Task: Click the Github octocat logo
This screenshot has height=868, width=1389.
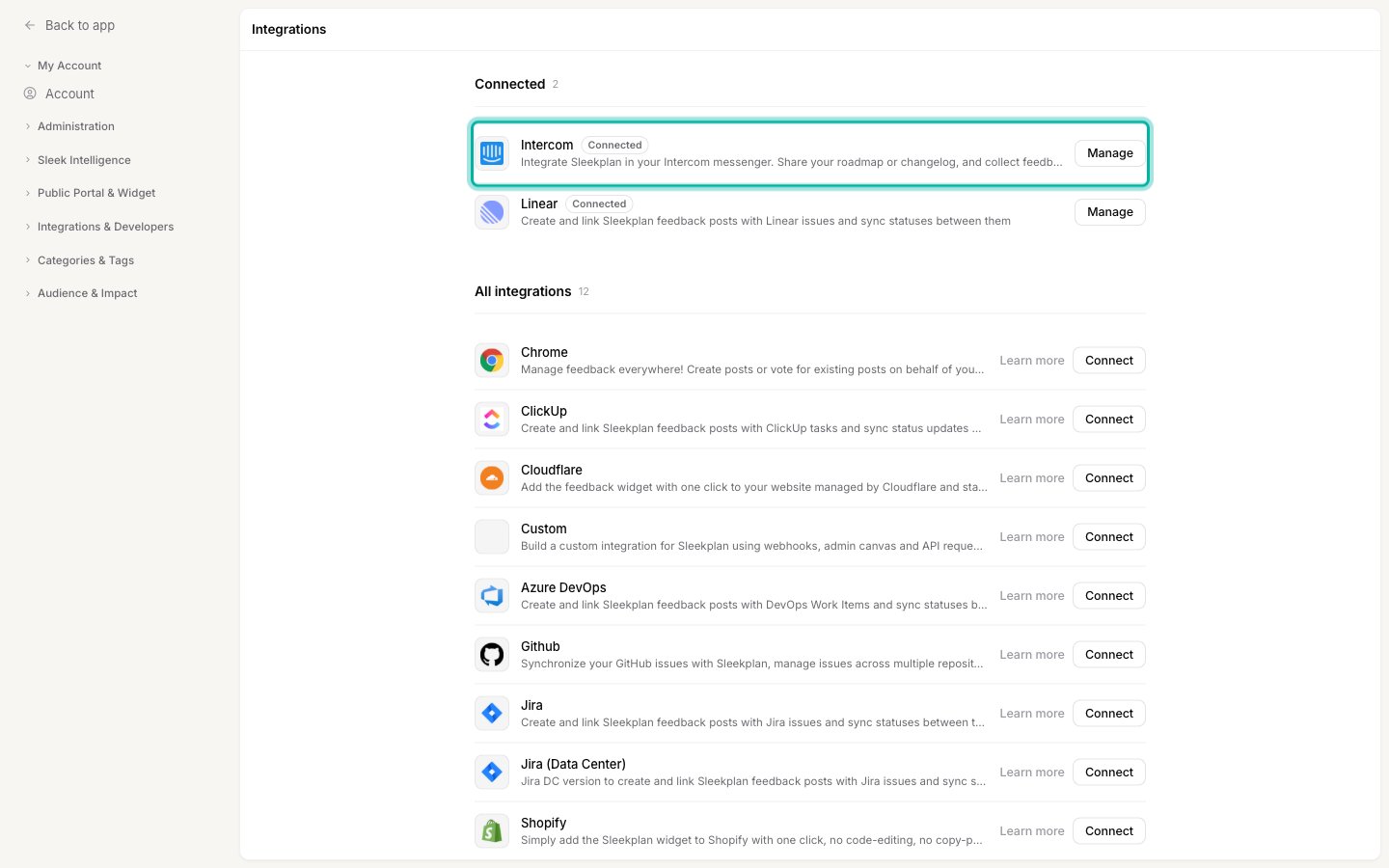Action: [492, 655]
